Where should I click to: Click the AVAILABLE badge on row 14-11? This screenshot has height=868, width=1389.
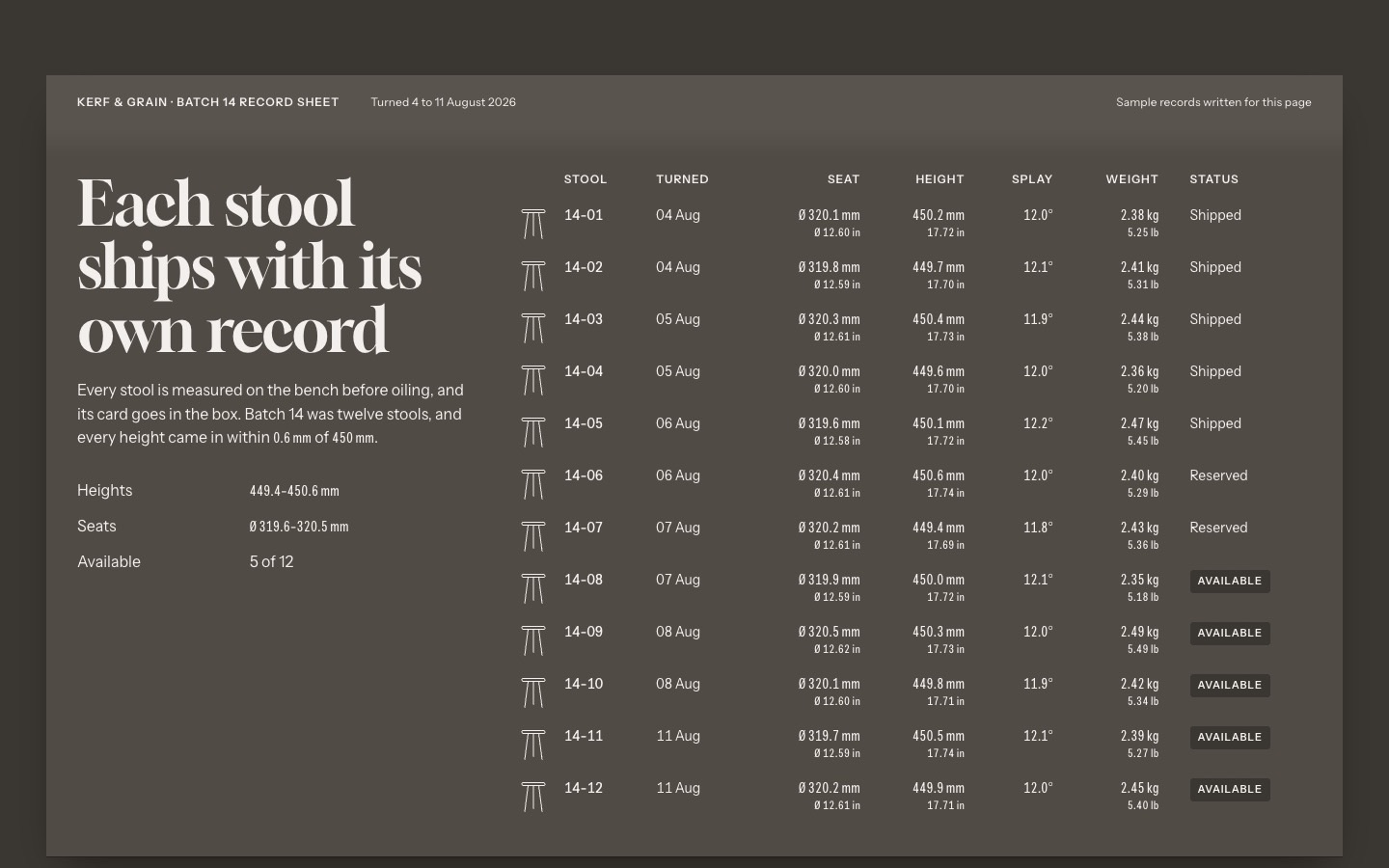pyautogui.click(x=1230, y=737)
